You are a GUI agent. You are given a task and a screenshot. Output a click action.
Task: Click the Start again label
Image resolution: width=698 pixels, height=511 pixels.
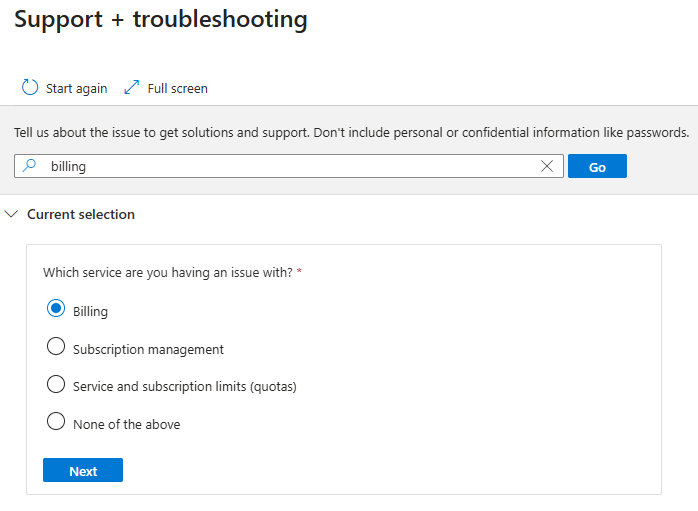(x=77, y=89)
